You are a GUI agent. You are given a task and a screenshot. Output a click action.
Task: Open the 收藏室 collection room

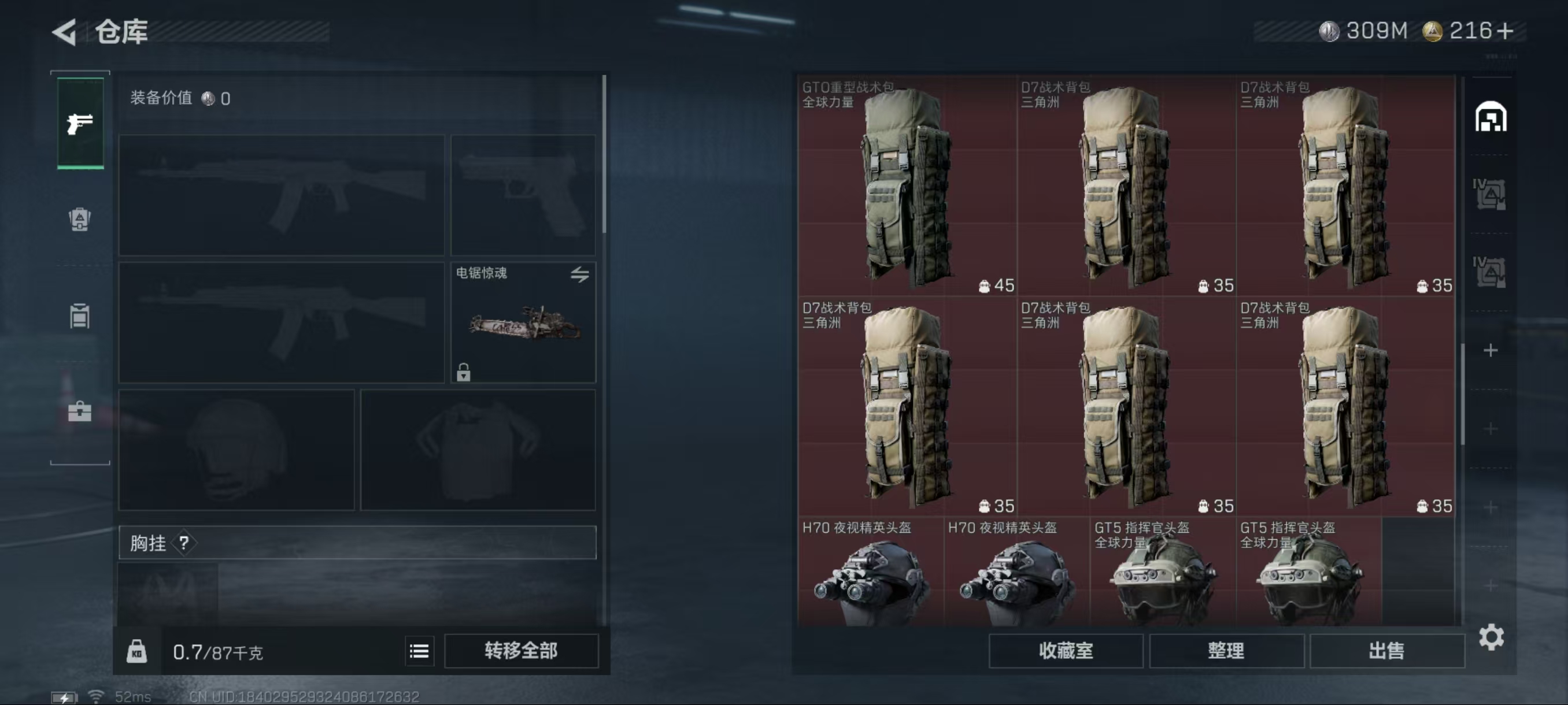(1066, 651)
